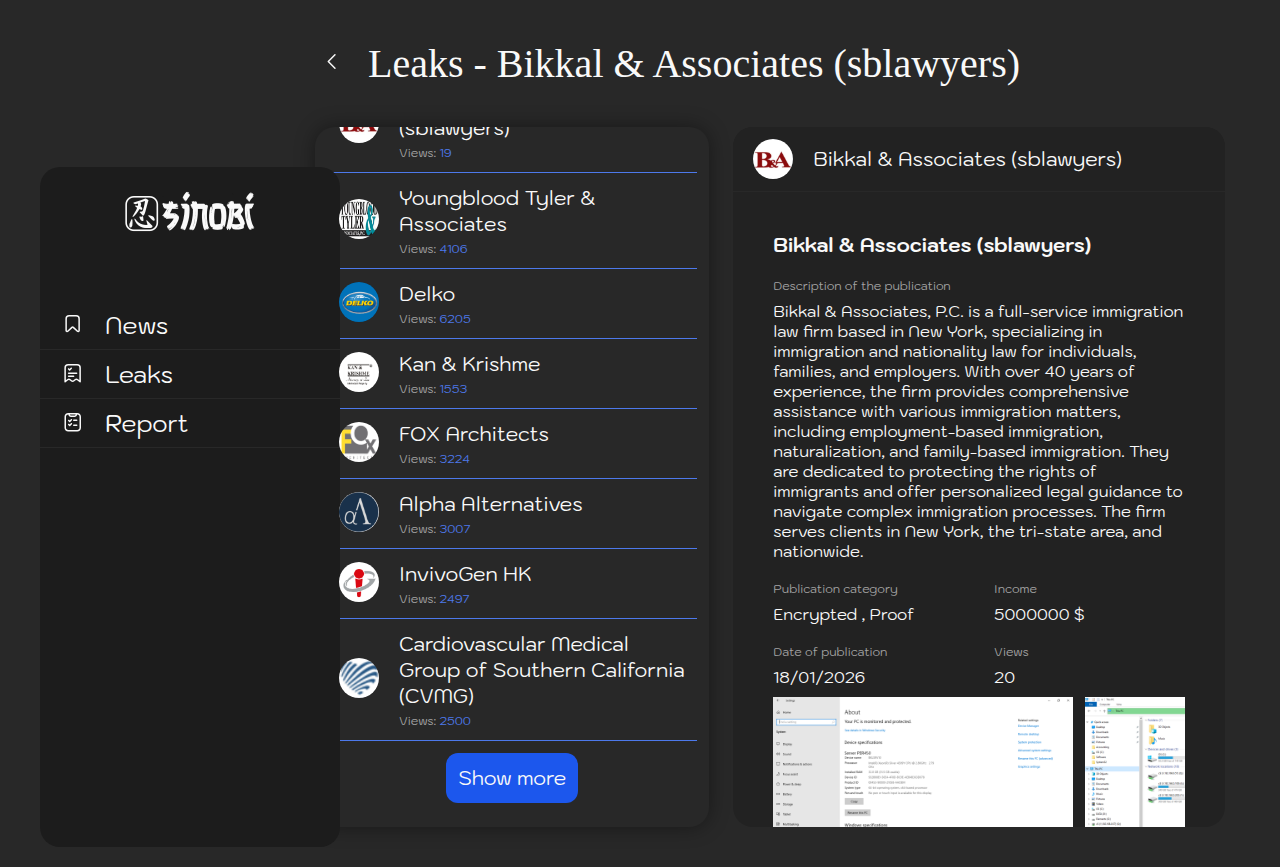
Task: Open the Report menu item
Action: tap(146, 424)
